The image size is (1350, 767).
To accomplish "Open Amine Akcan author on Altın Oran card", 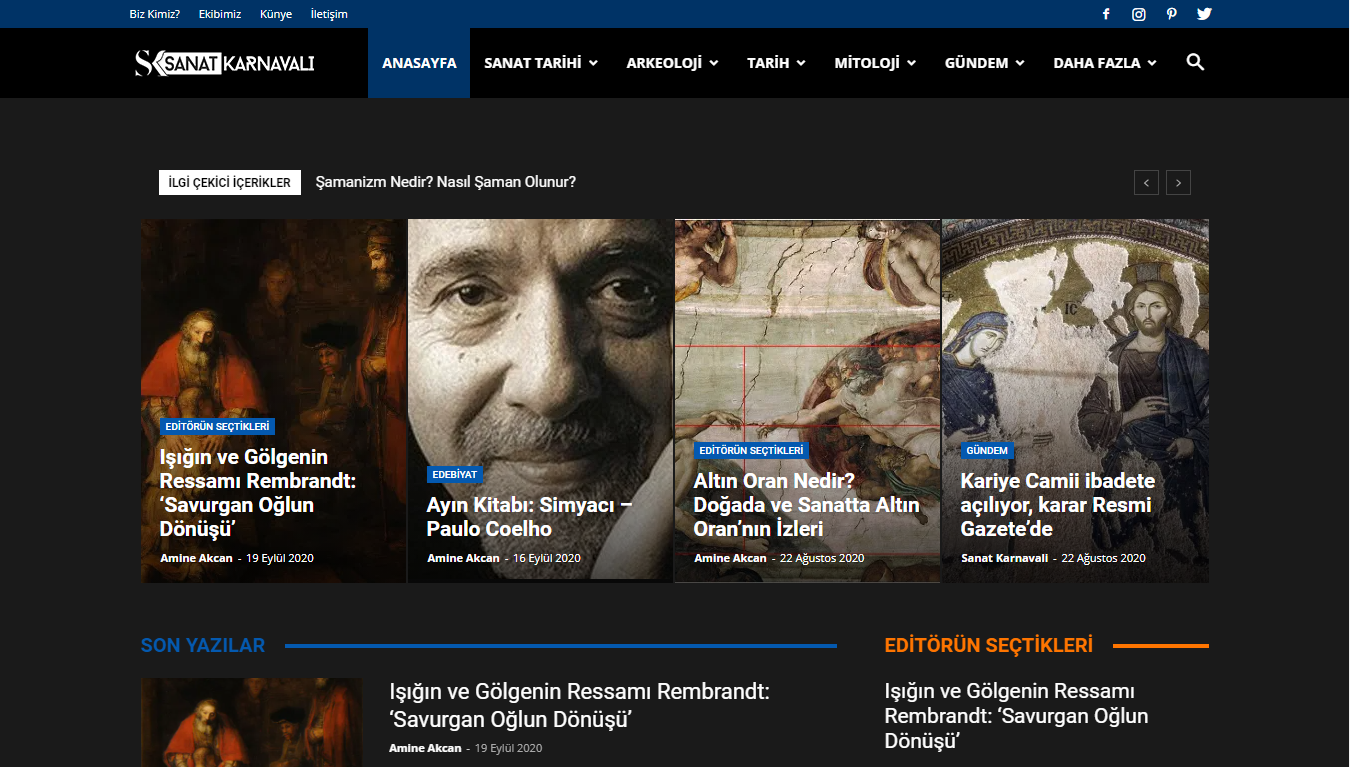I will tap(730, 558).
